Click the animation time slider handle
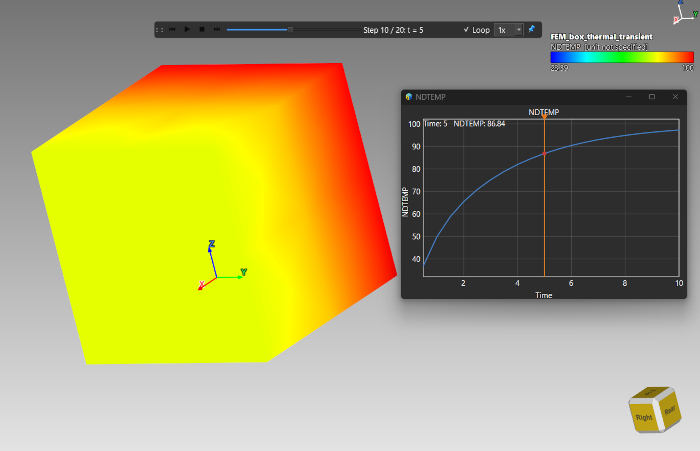The image size is (700, 451). click(x=290, y=30)
